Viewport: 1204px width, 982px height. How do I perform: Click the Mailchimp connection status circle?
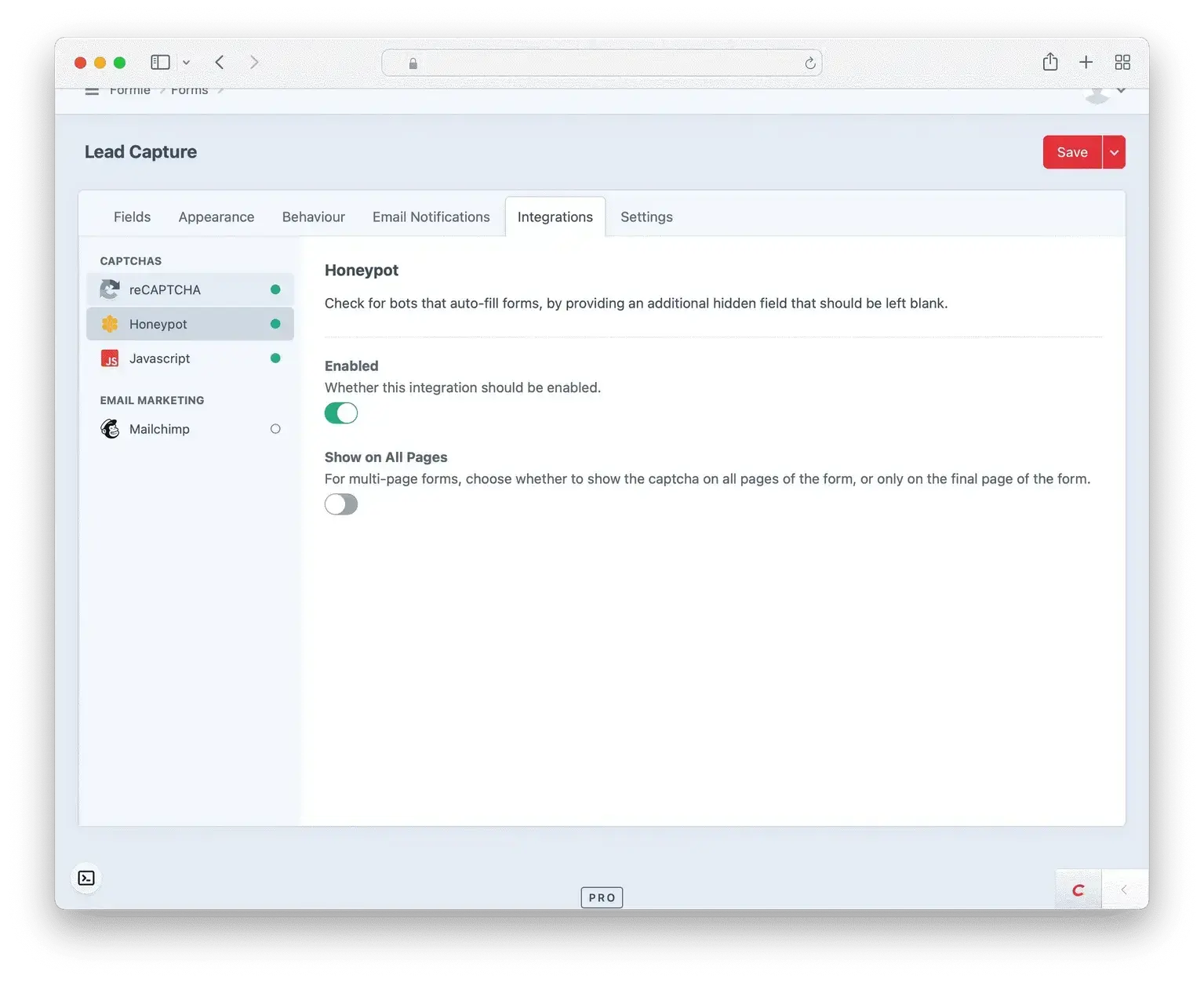click(275, 428)
